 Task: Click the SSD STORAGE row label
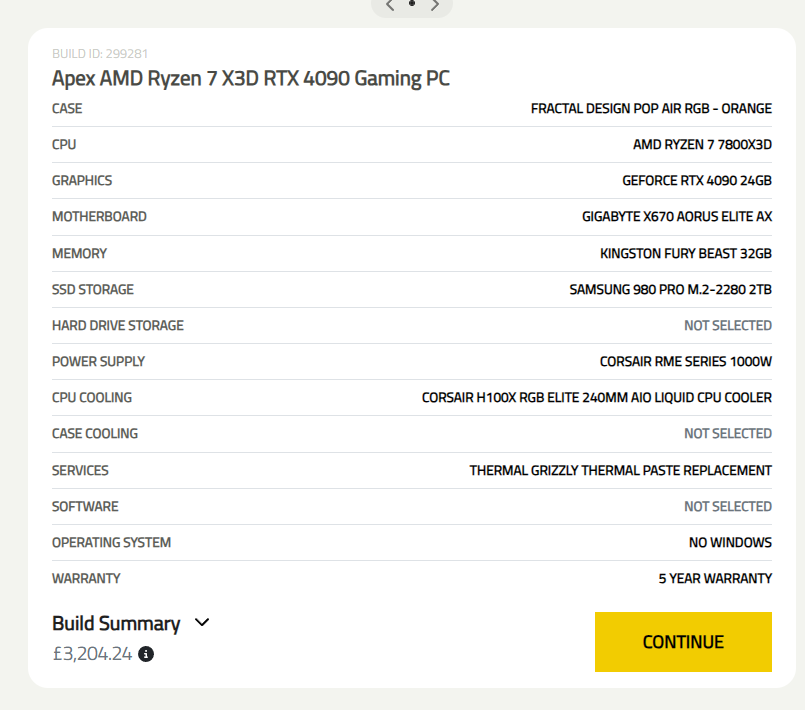[93, 289]
